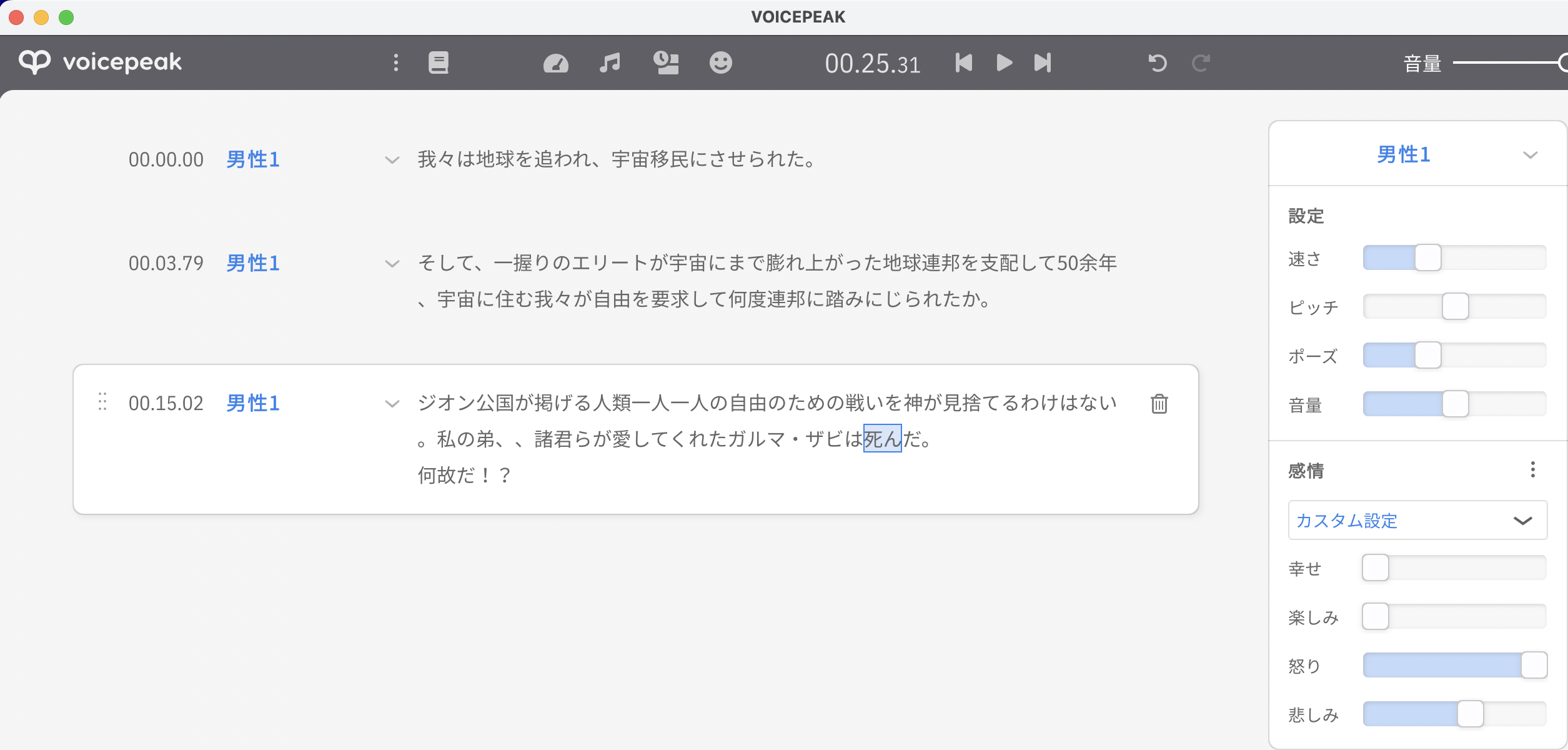The image size is (1568, 750).
Task: Click the music note pitch icon
Action: point(610,62)
